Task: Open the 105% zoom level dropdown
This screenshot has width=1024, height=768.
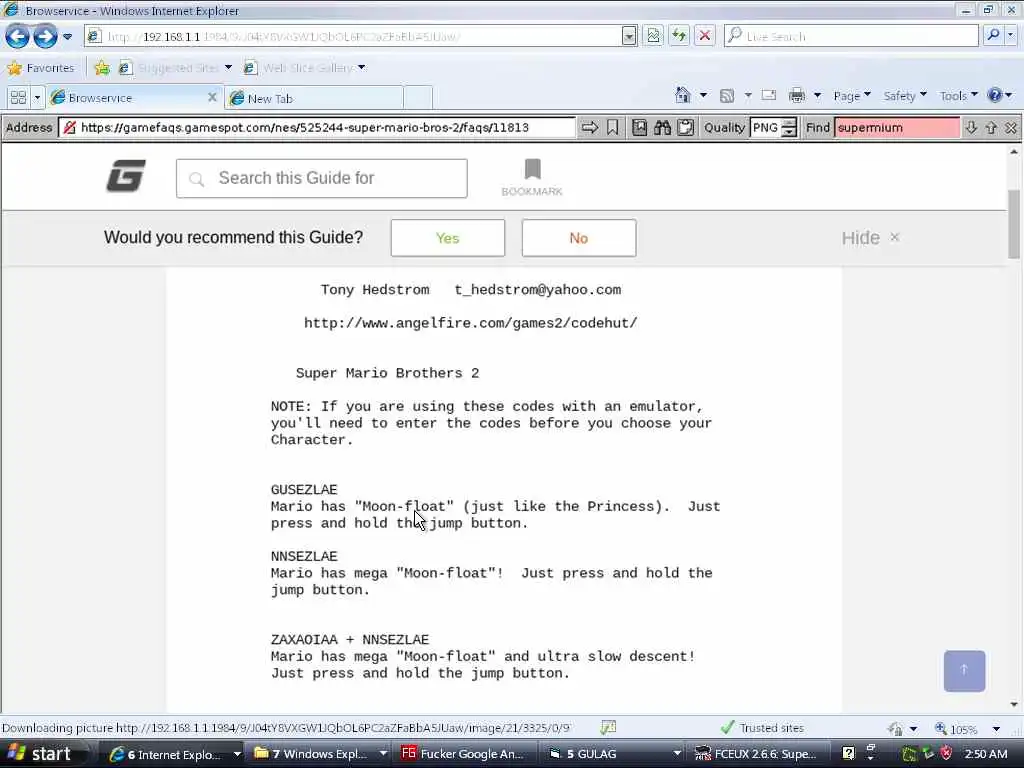Action: (x=996, y=729)
